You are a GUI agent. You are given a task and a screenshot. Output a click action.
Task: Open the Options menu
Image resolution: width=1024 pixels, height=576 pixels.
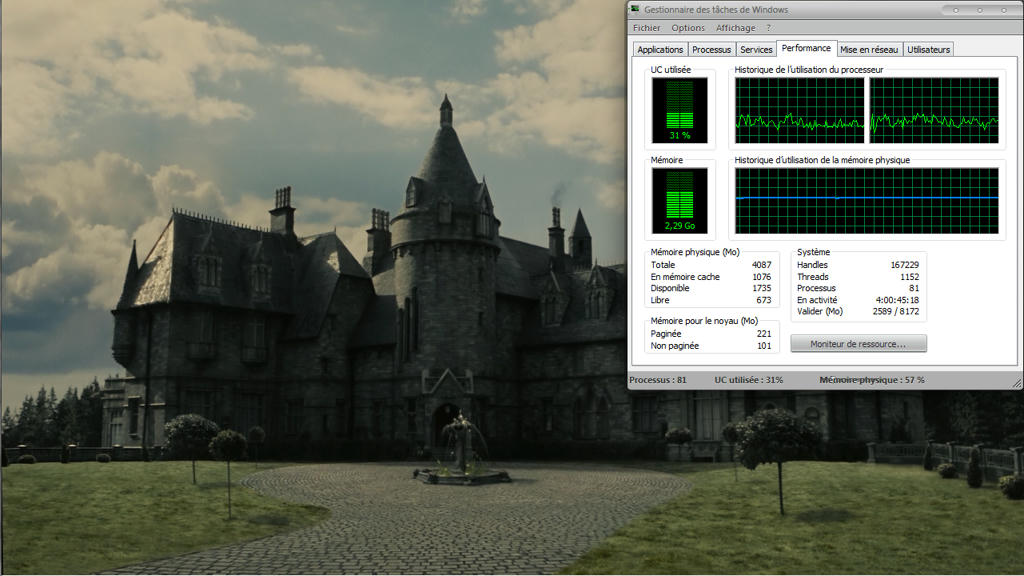tap(688, 28)
